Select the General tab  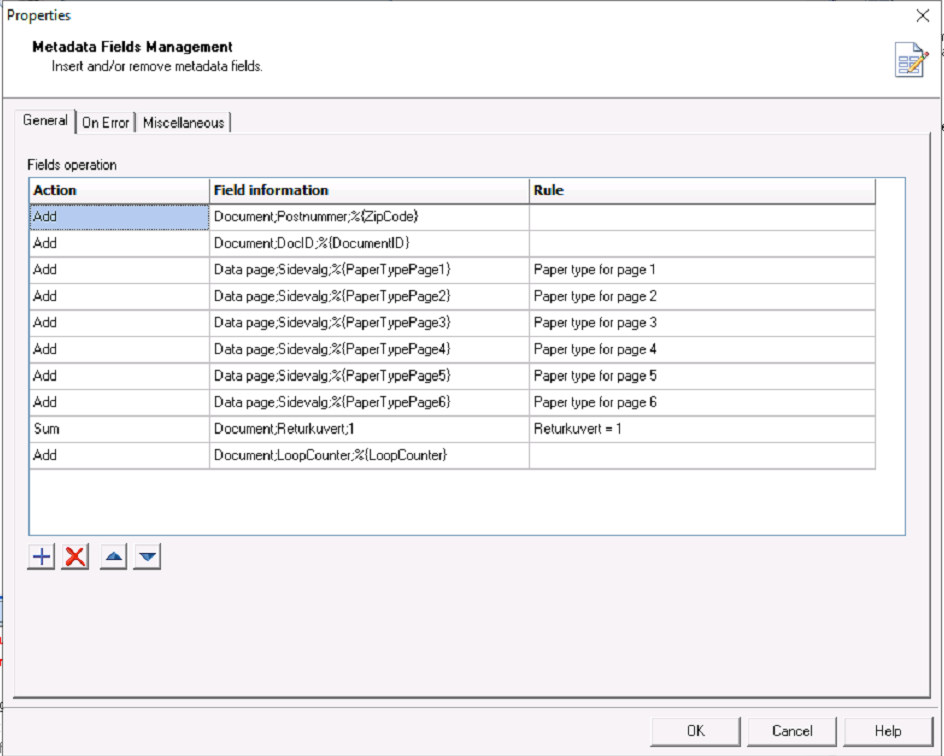tap(45, 120)
